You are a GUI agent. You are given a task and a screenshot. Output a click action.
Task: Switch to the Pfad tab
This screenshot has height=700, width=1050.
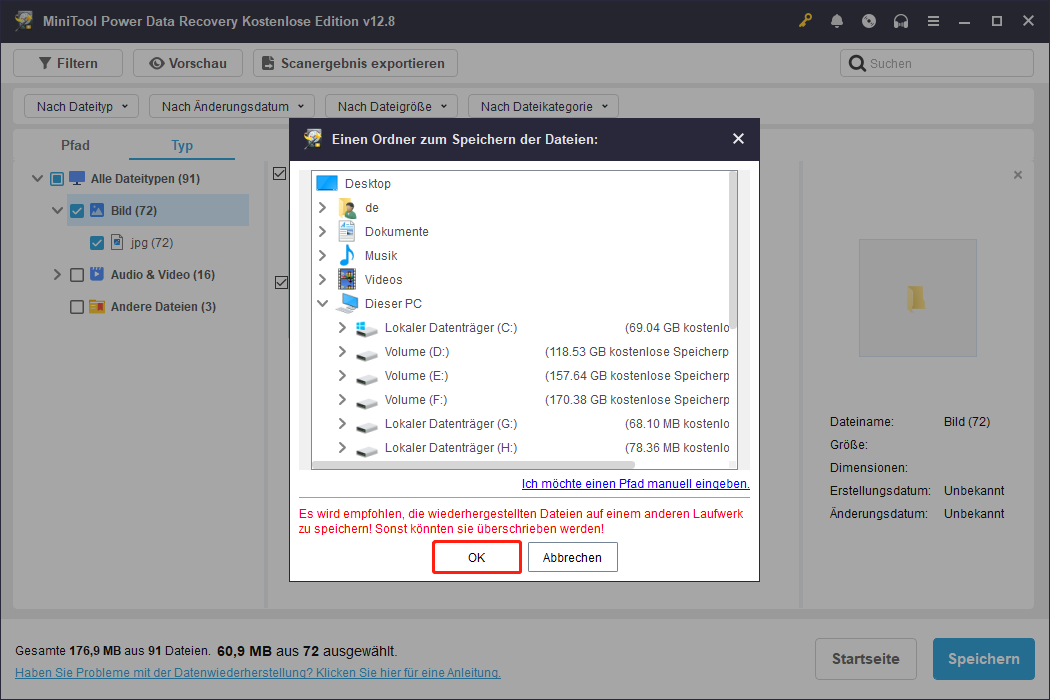[75, 145]
